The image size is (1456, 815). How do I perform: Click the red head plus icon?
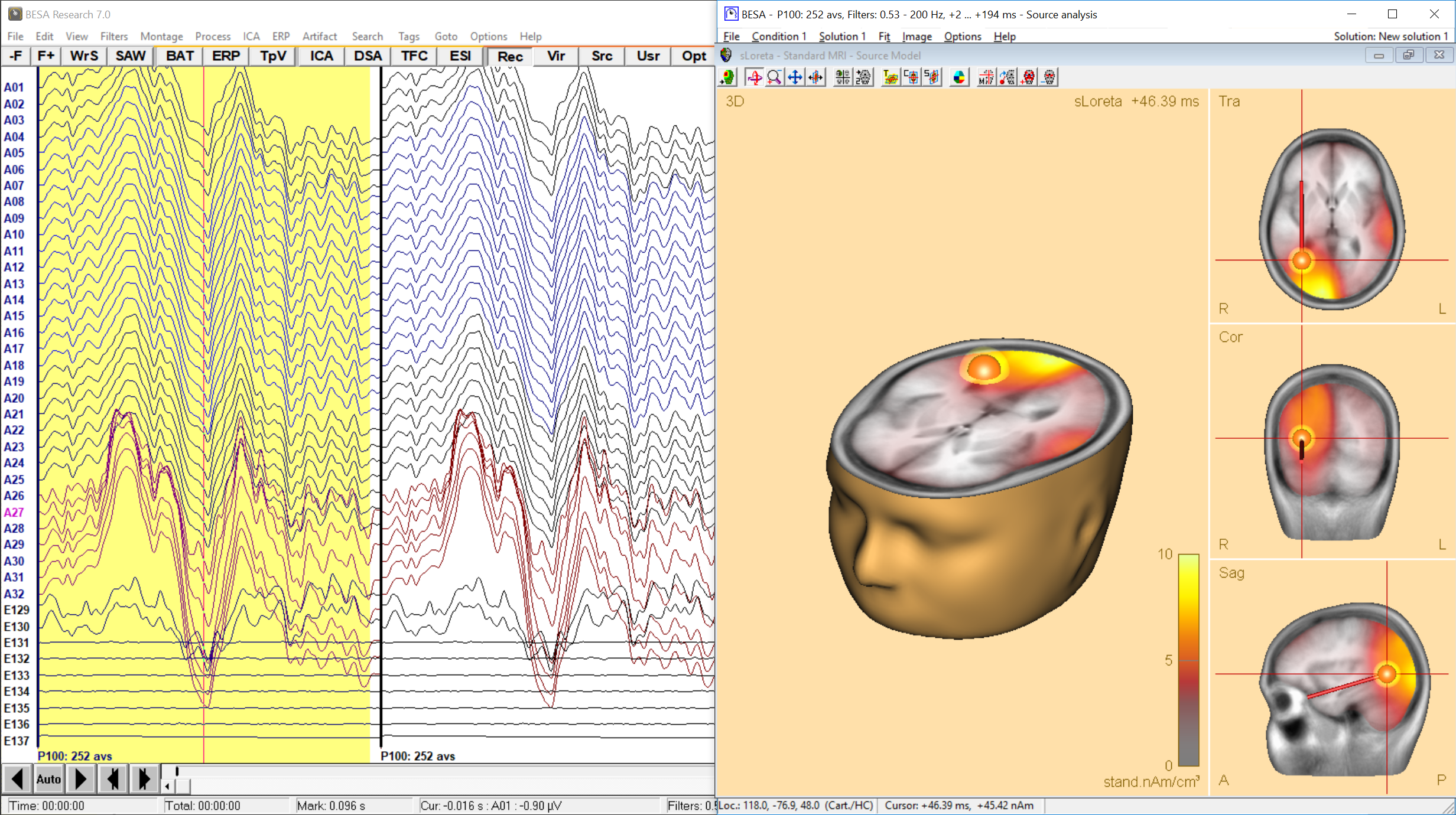pos(1028,77)
